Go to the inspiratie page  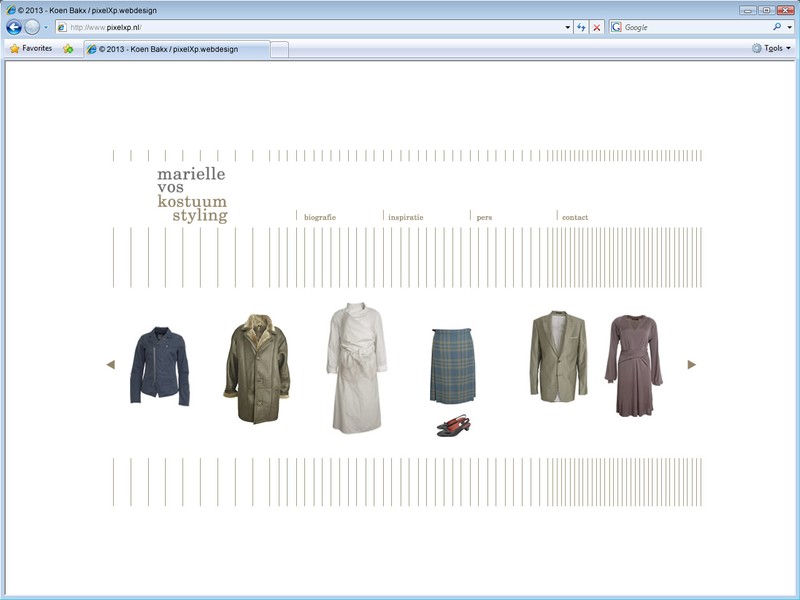406,217
